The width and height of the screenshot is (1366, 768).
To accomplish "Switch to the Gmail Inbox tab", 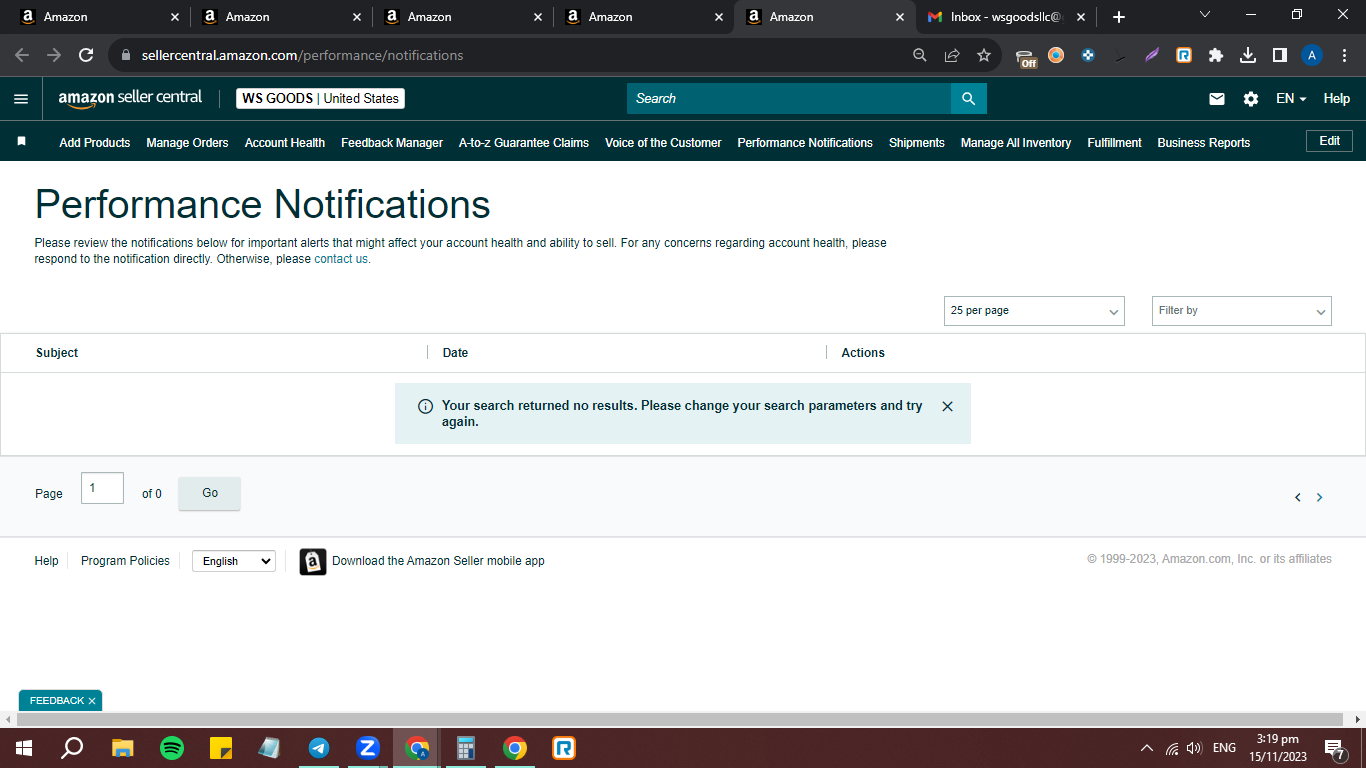I will (1004, 17).
